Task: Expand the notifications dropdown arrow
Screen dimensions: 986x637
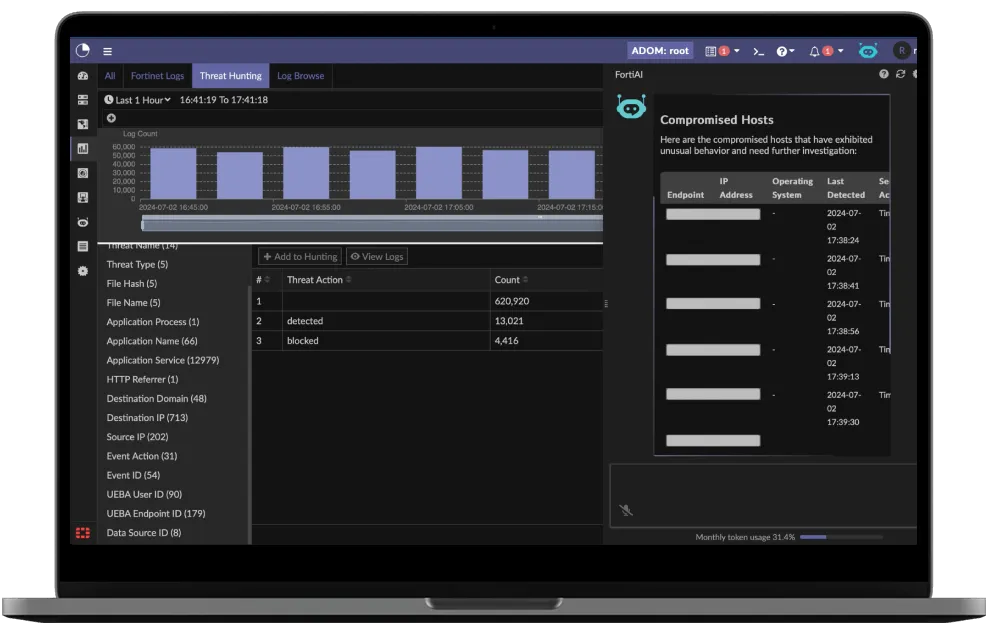Action: [841, 51]
